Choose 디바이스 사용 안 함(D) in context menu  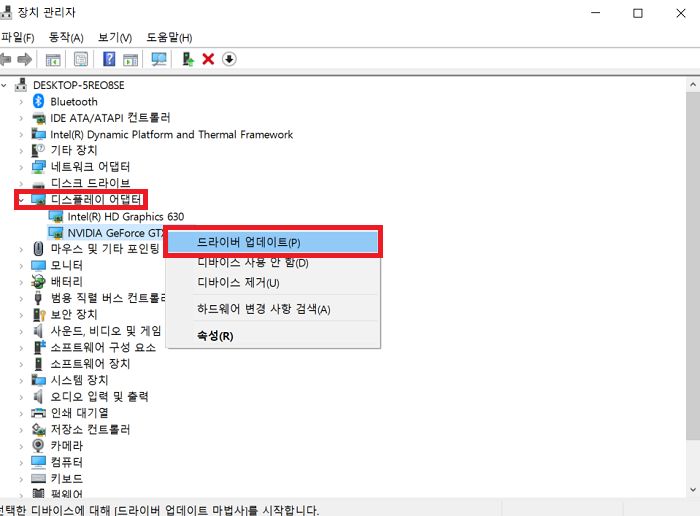(x=273, y=262)
